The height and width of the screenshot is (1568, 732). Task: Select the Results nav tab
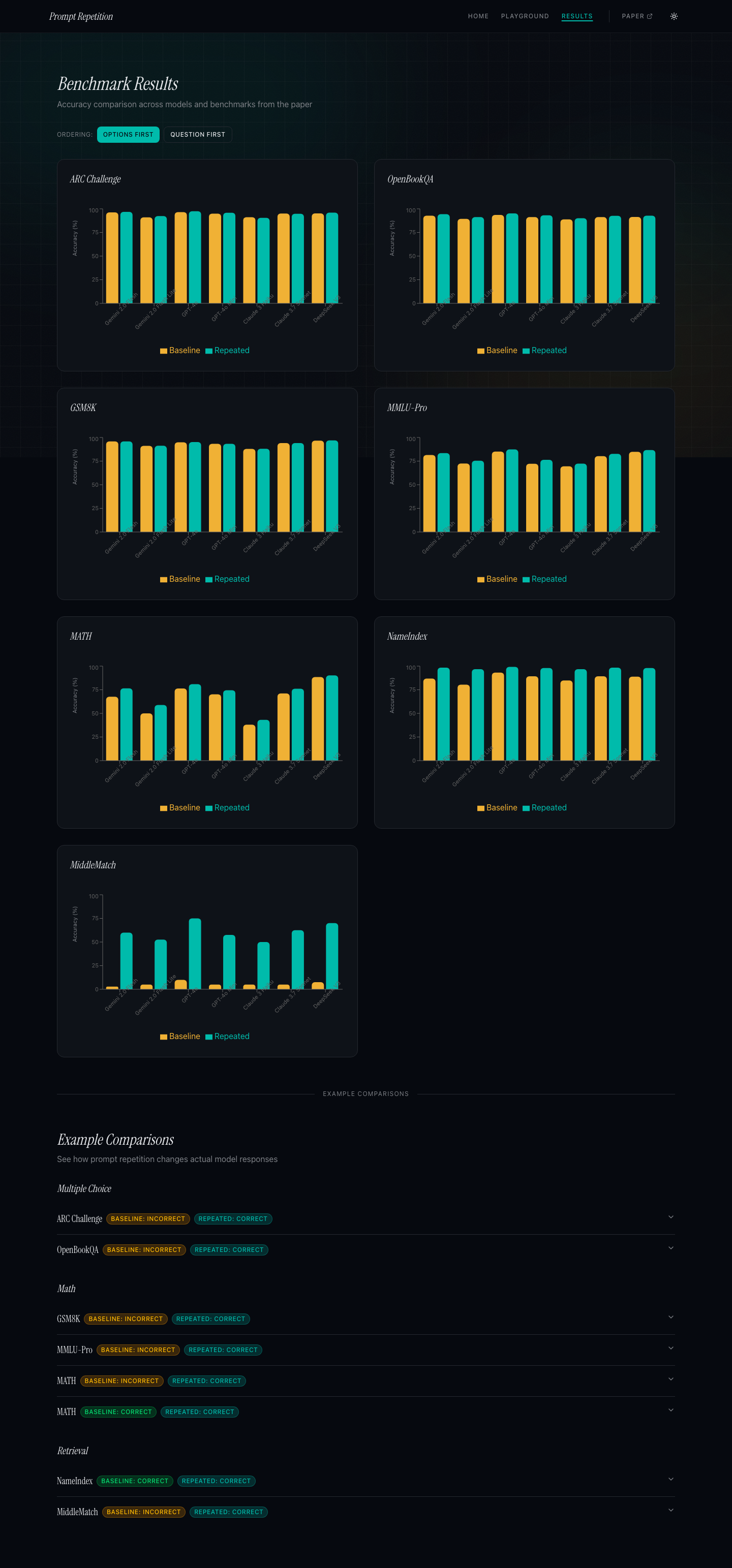pyautogui.click(x=577, y=16)
